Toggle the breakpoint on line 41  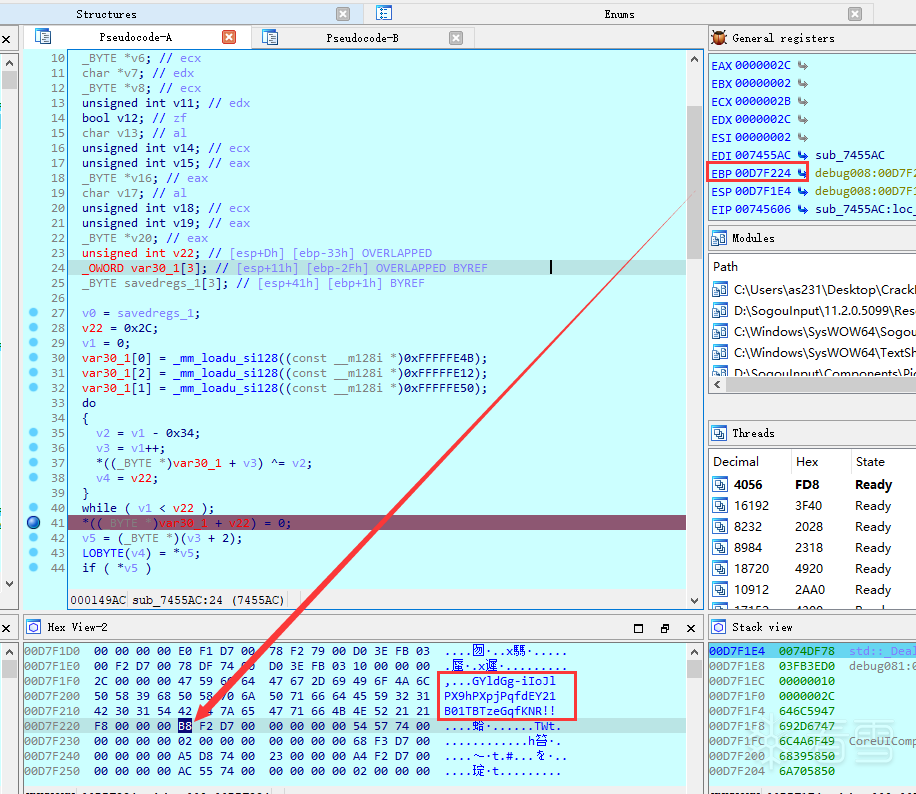point(33,523)
